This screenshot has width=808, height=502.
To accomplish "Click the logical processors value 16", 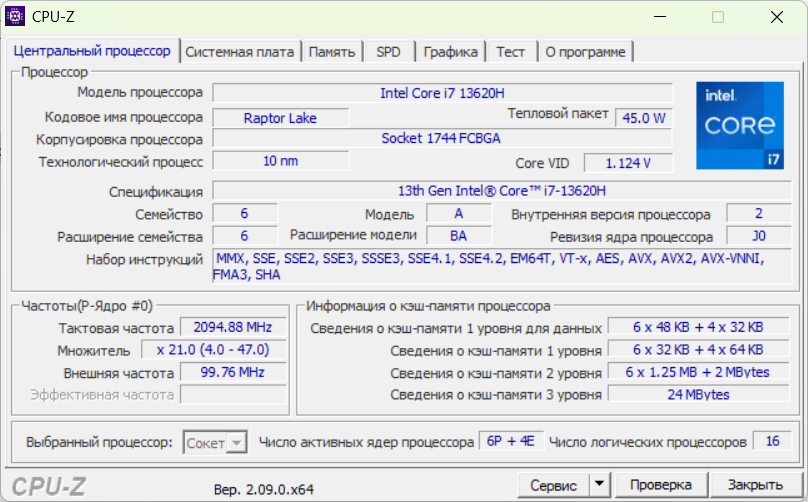I will pos(772,441).
